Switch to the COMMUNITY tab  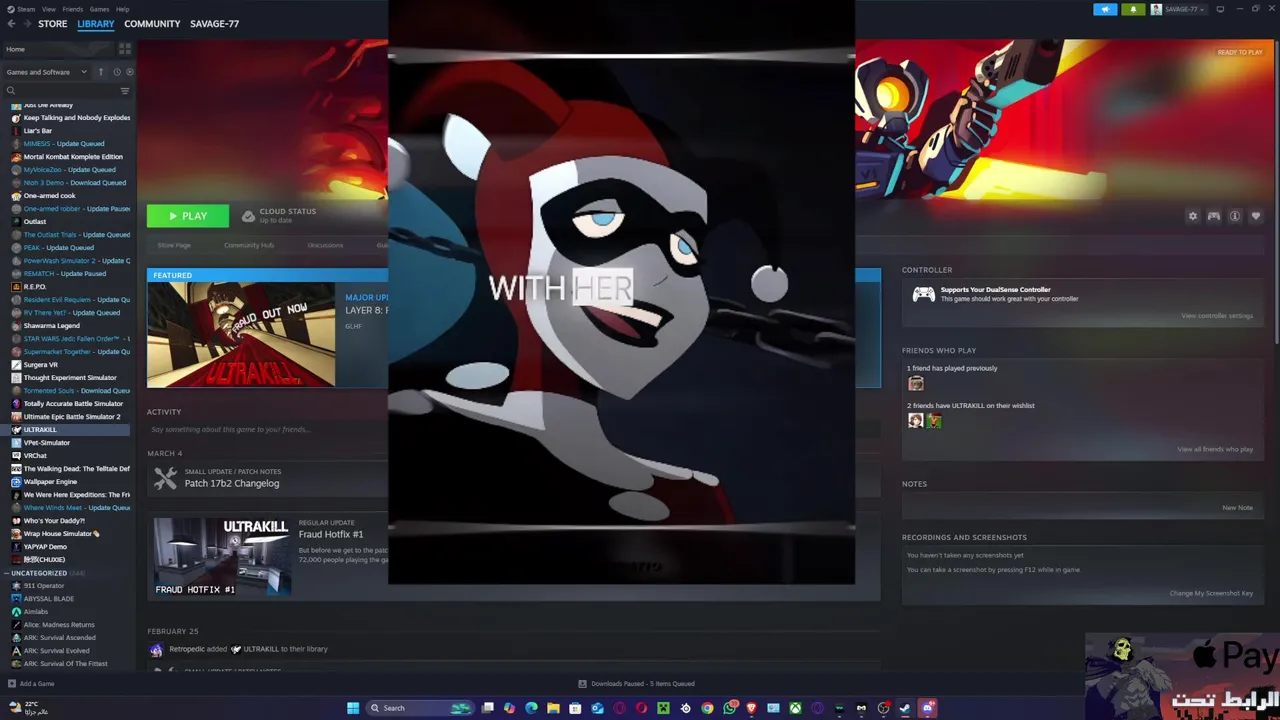[152, 23]
